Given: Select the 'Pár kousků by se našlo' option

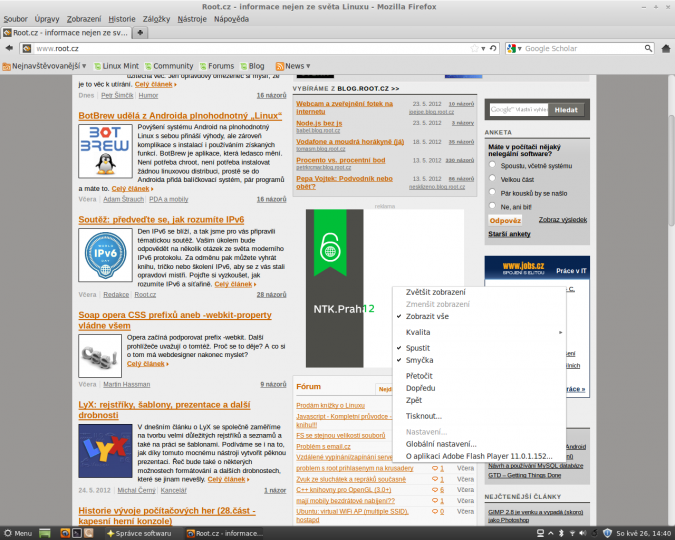Looking at the screenshot, I should 492,192.
